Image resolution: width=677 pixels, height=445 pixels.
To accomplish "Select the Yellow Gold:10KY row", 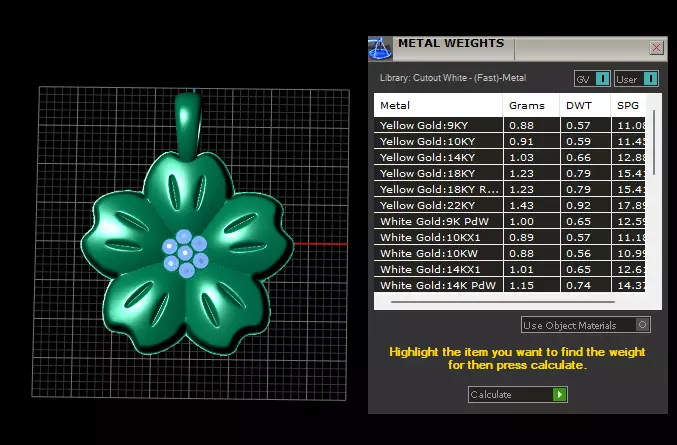I will click(x=509, y=141).
